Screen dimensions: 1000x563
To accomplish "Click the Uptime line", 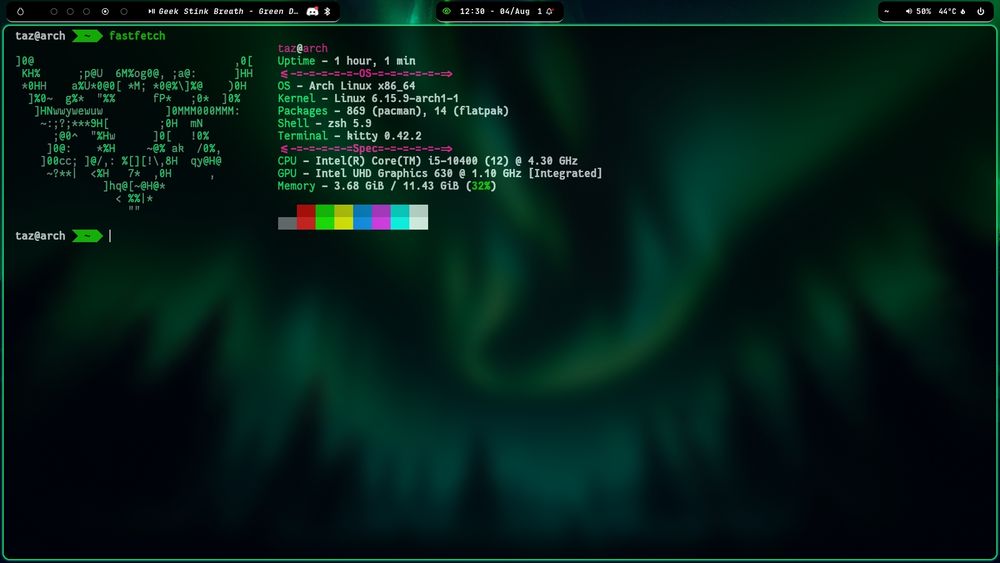I will tap(346, 61).
